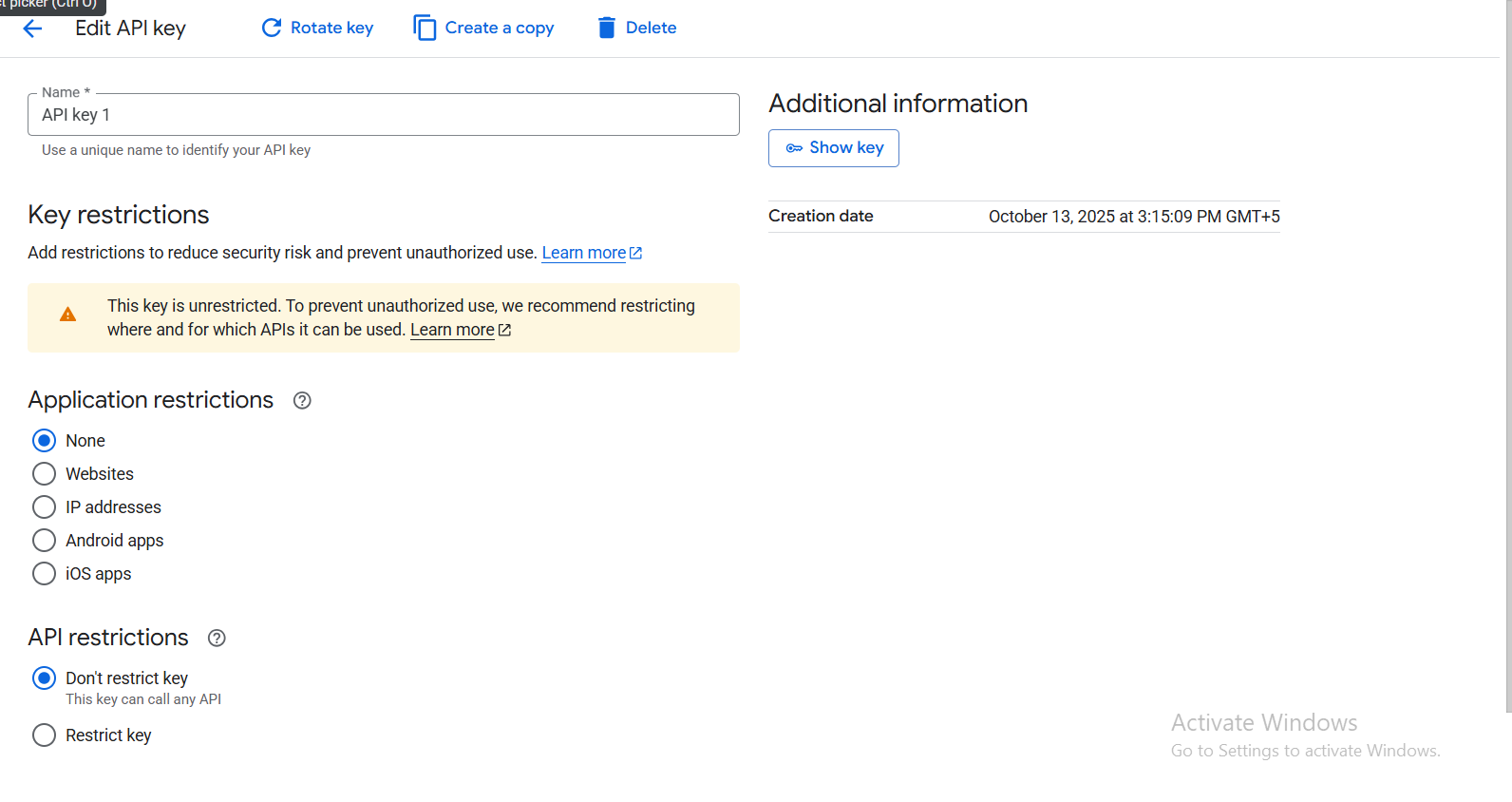Open Learn more link in warning banner
1512x802 pixels.
coord(452,330)
